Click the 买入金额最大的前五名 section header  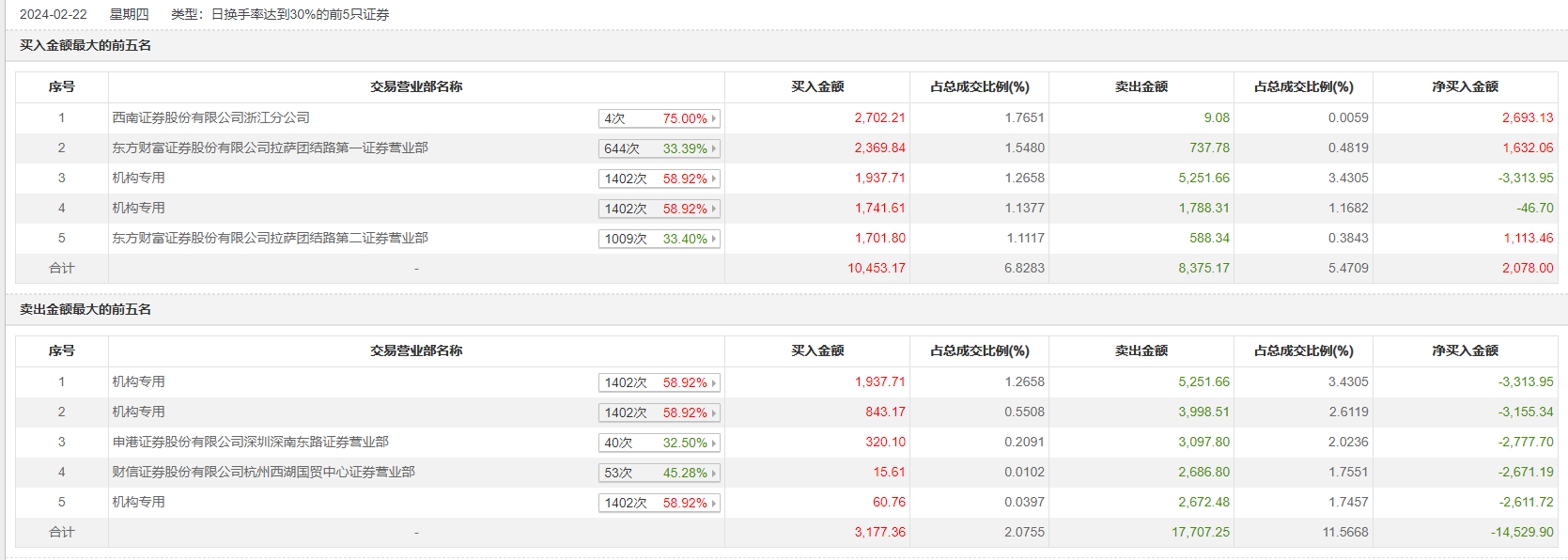coord(85,45)
